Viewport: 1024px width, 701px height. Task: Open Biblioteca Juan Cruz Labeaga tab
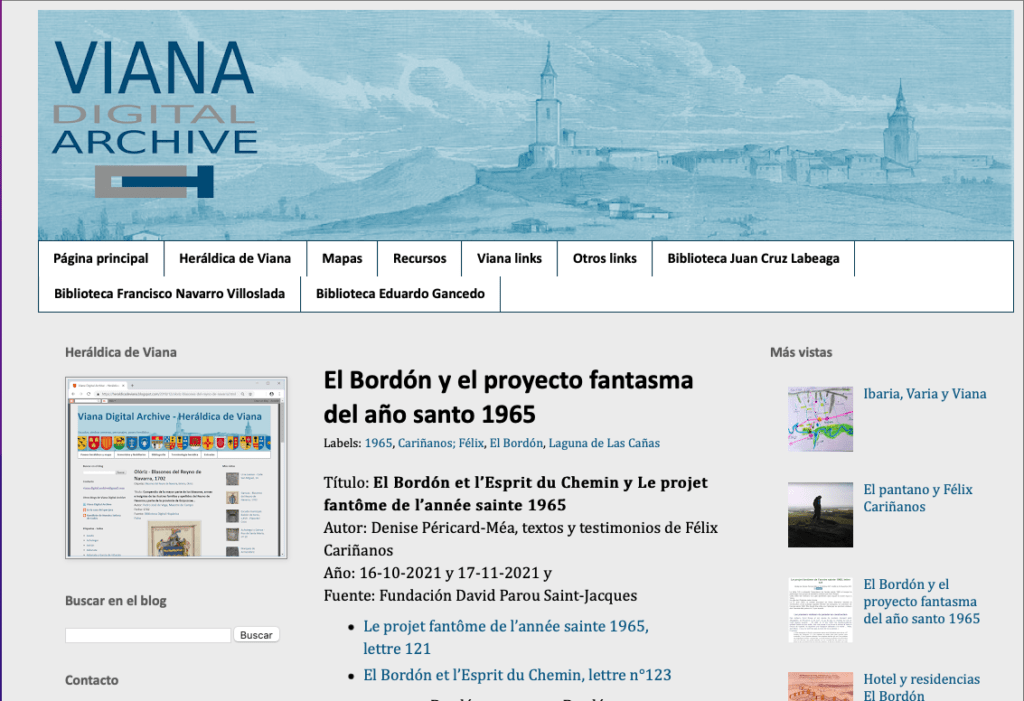(753, 258)
